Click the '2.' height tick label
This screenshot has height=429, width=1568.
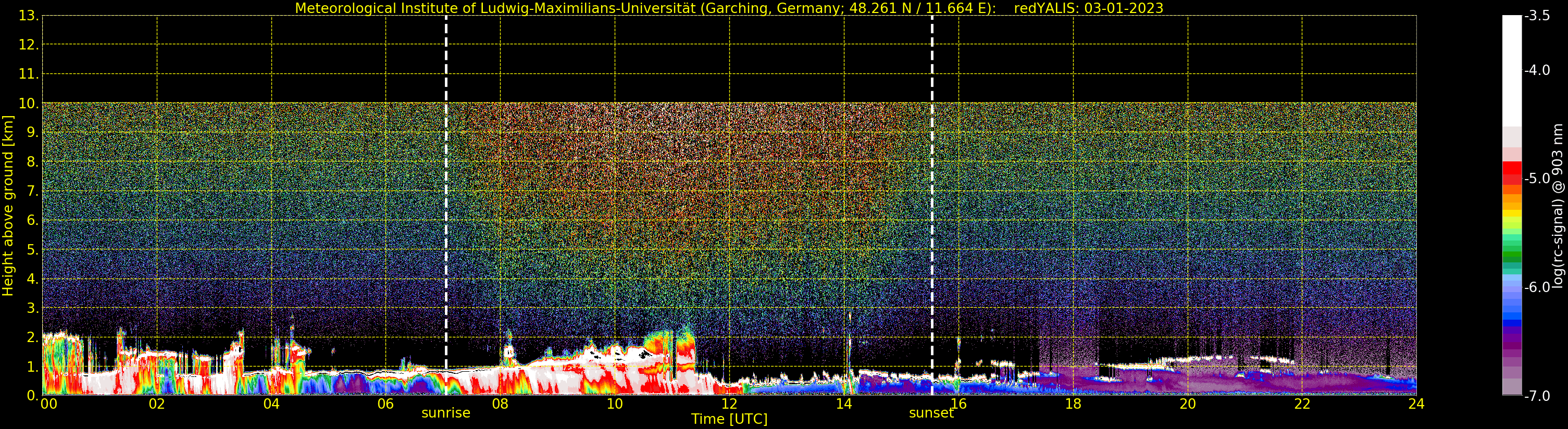pyautogui.click(x=33, y=337)
